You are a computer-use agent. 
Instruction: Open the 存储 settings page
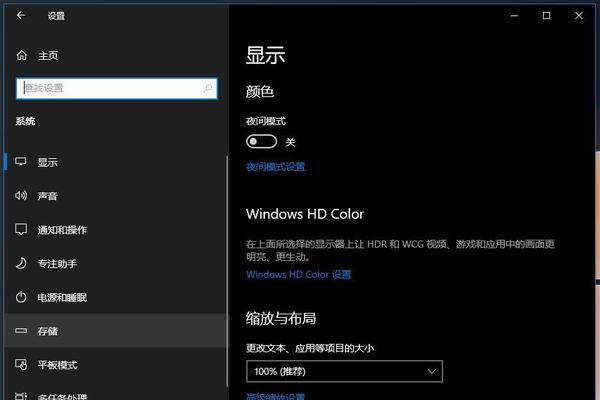(116, 331)
